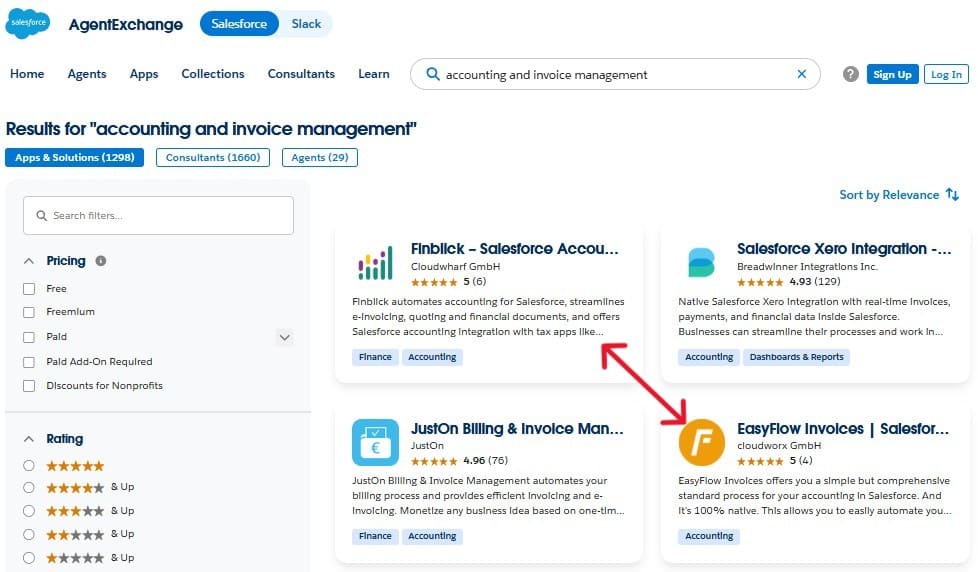The width and height of the screenshot is (978, 572).
Task: Open EasyFlow Invoices listing title
Action: click(843, 429)
